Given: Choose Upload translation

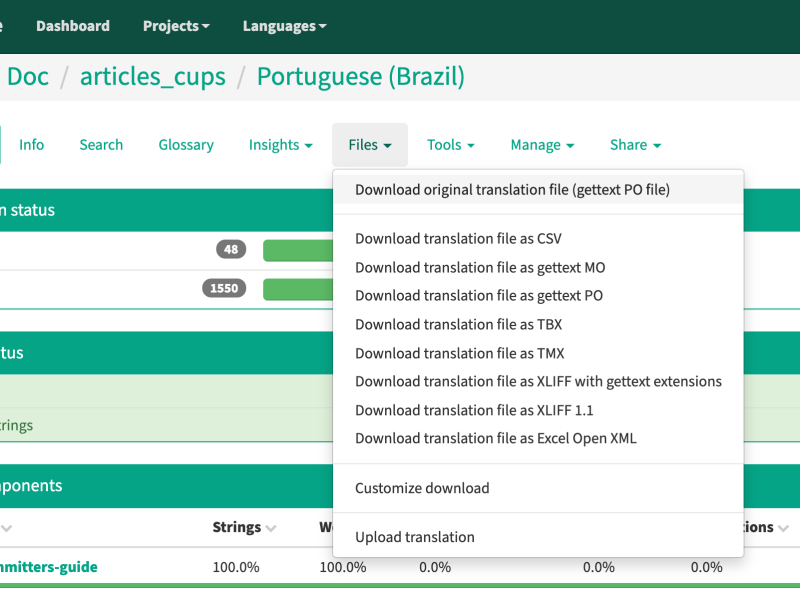Looking at the screenshot, I should pos(538,537).
